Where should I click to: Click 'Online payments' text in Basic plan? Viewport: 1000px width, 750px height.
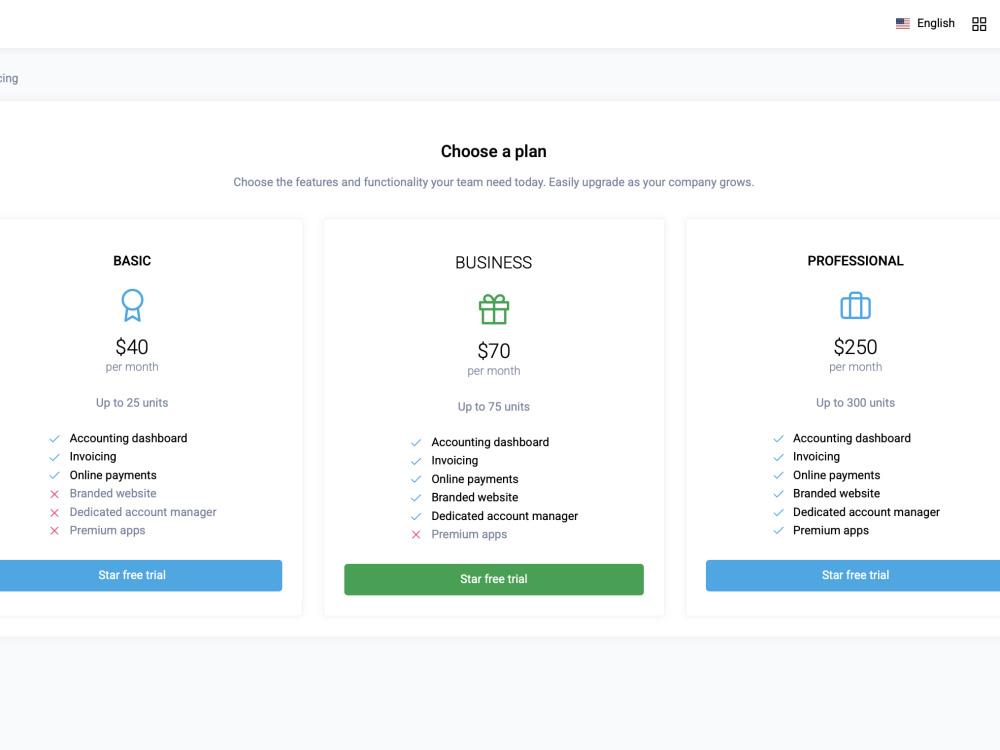pos(113,475)
